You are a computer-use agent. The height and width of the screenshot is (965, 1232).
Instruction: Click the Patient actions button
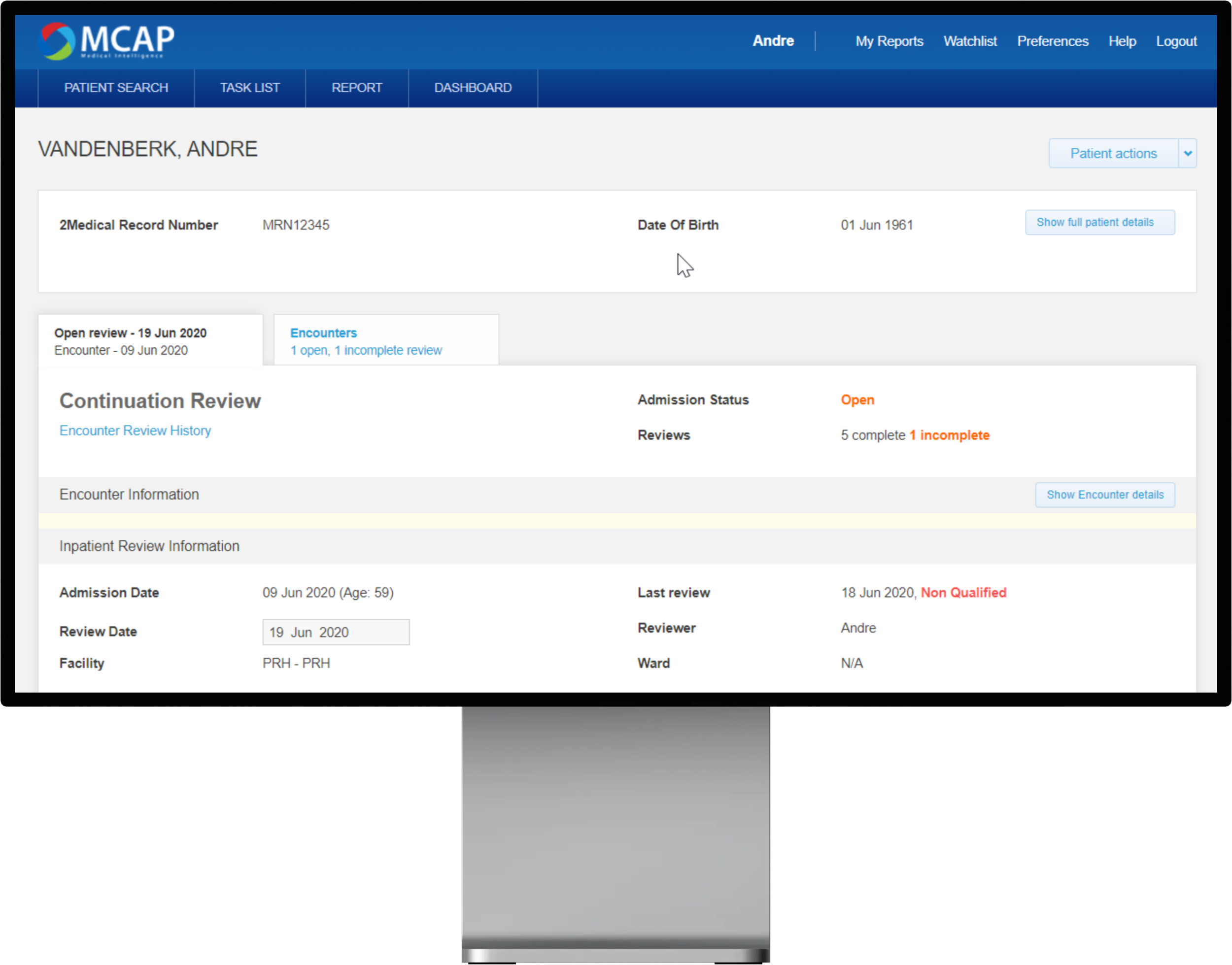tap(1113, 153)
